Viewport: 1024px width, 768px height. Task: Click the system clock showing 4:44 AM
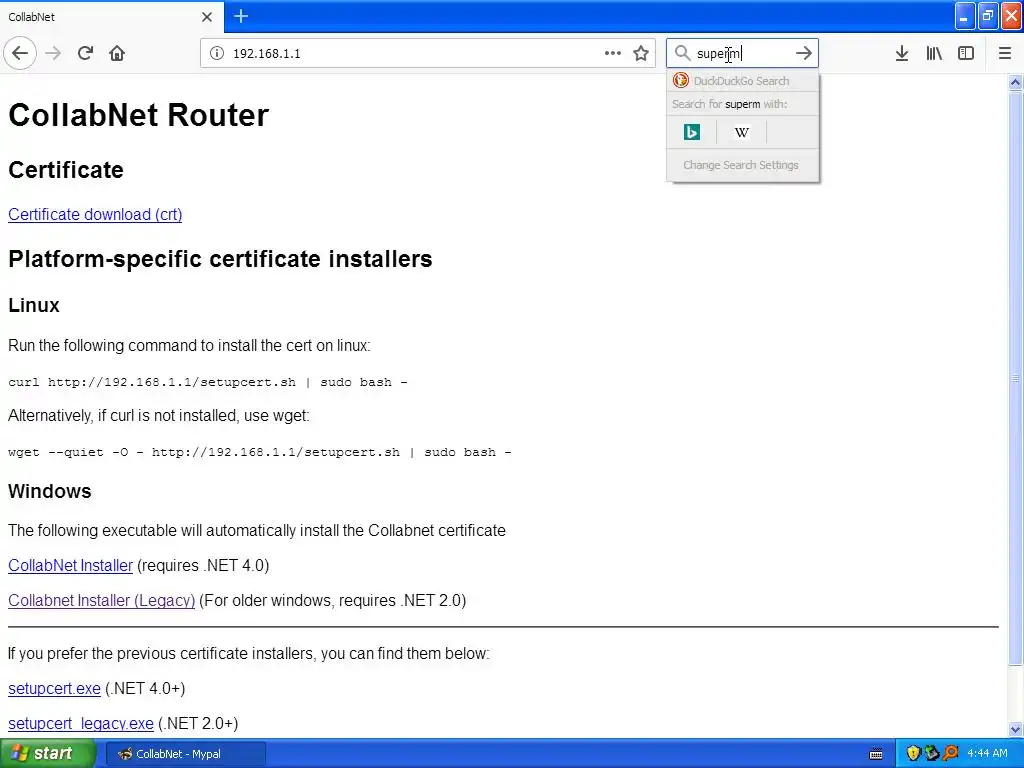[x=987, y=754]
